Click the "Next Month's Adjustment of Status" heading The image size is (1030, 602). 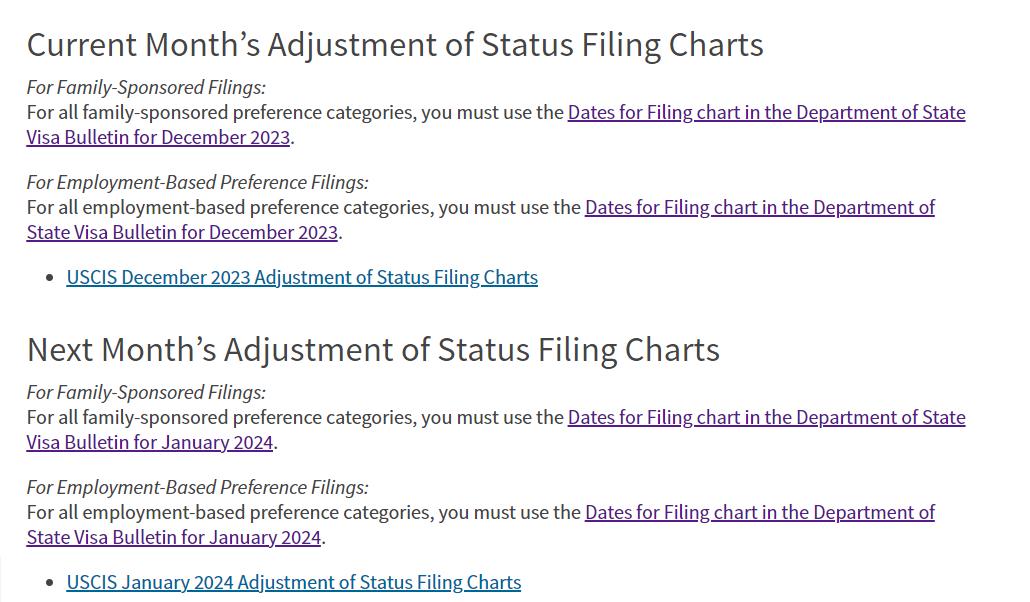pos(373,349)
